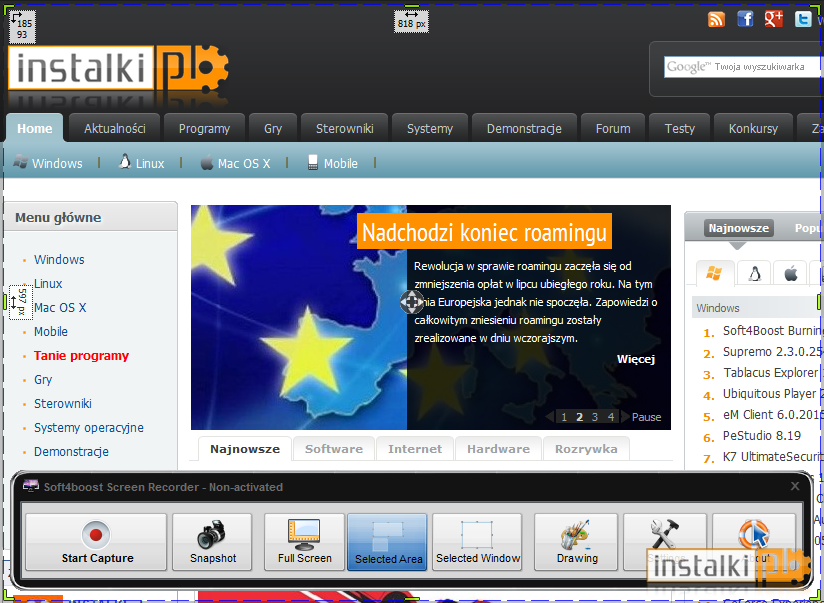The image size is (824, 603).
Task: Close the Soft4boost Screen Recorder toolbar
Action: 795,486
